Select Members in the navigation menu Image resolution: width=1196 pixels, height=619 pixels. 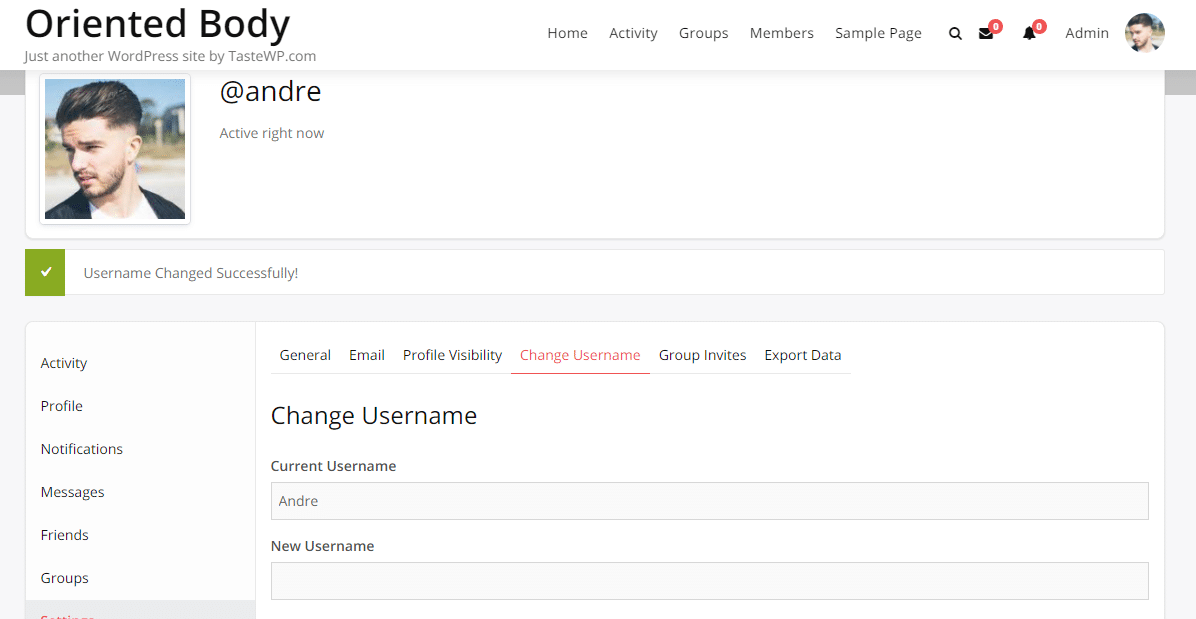tap(781, 33)
